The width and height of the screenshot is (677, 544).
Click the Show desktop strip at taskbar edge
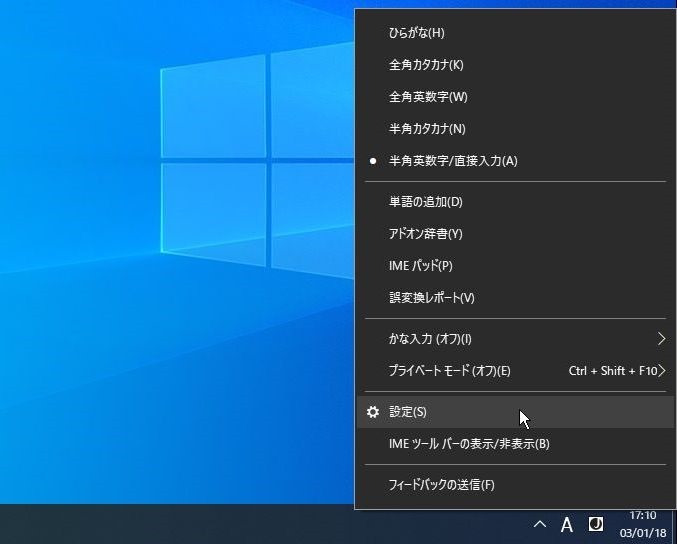pos(674,524)
